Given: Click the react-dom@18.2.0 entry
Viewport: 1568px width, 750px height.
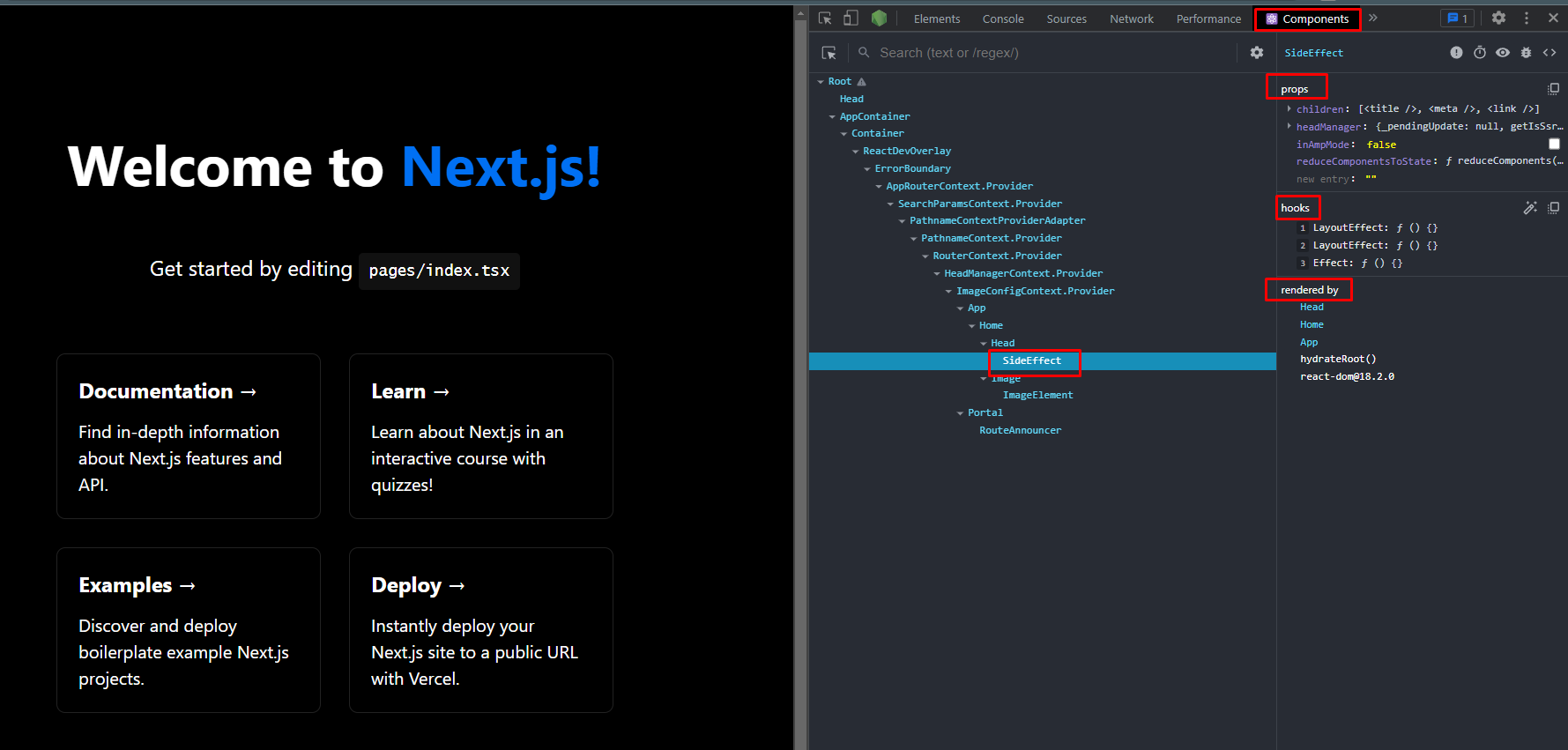Looking at the screenshot, I should coord(1347,377).
